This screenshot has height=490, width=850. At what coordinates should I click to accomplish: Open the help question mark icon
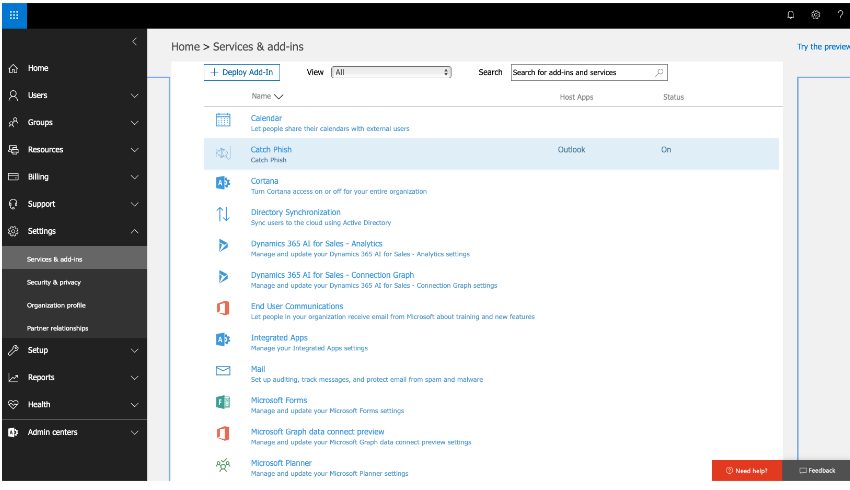840,15
